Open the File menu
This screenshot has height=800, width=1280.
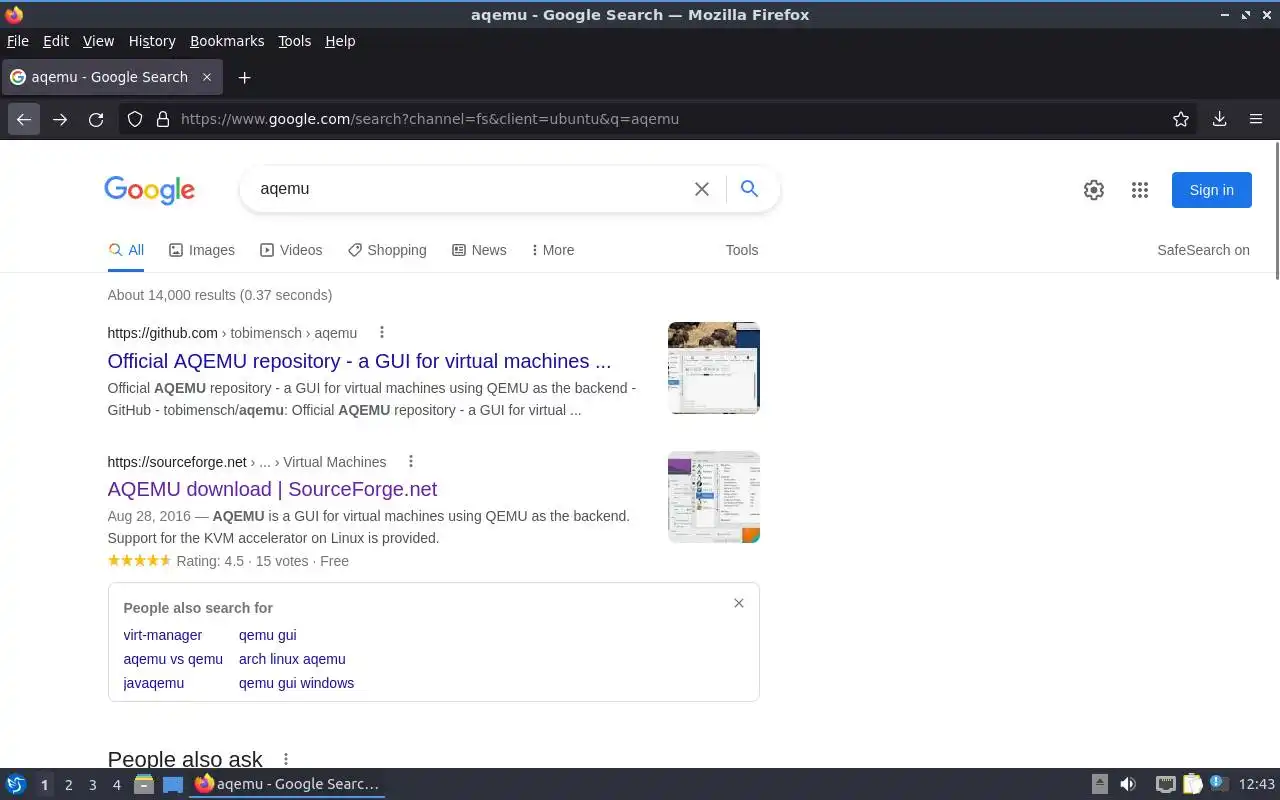pos(18,41)
